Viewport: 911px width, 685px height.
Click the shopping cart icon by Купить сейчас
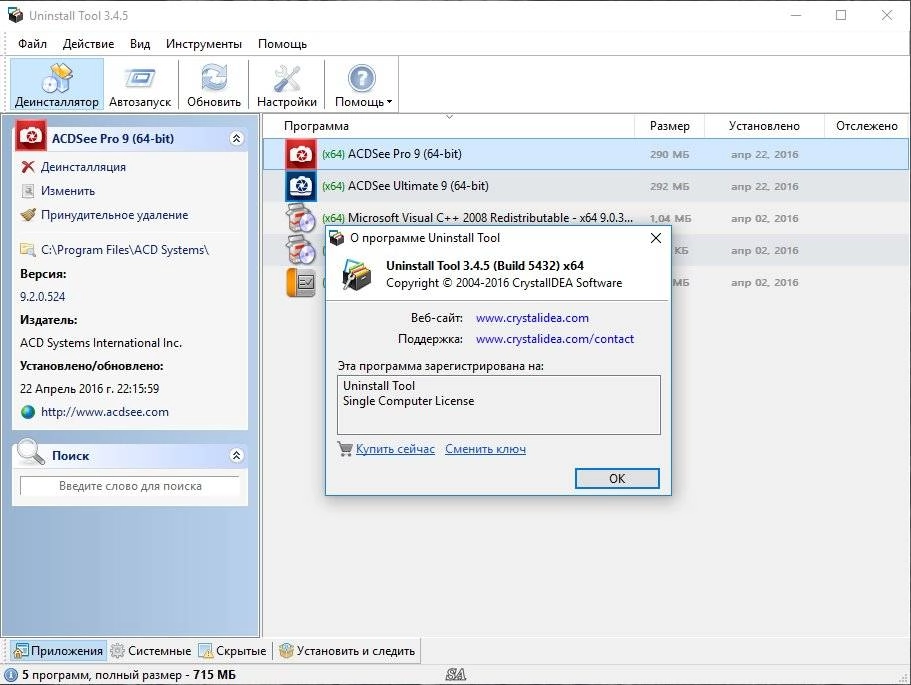tap(345, 449)
